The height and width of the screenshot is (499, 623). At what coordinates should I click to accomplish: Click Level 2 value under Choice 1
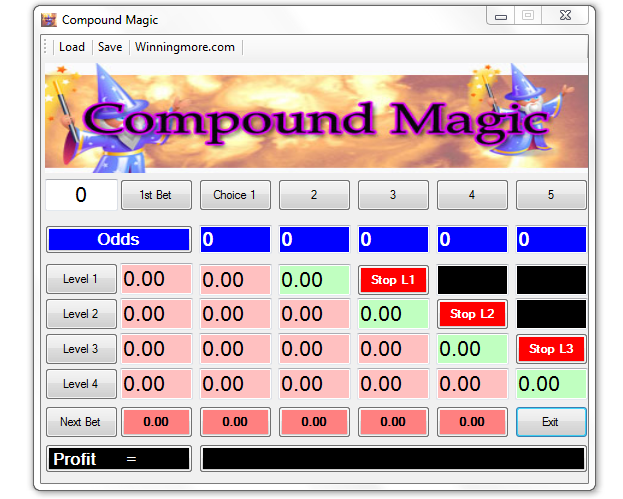pos(235,314)
